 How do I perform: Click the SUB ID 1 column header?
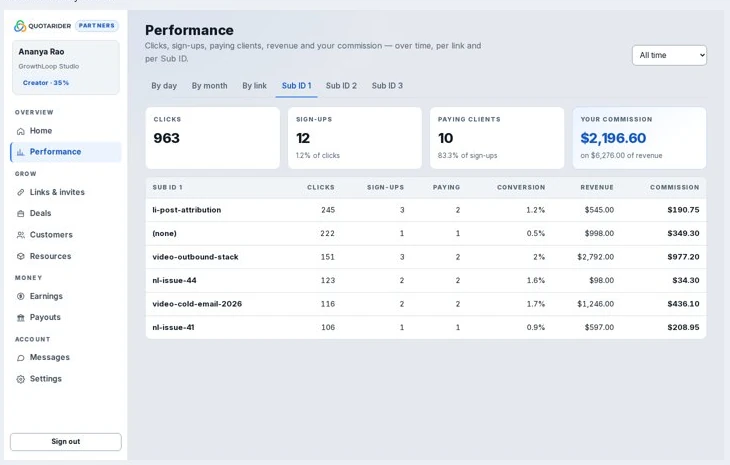pyautogui.click(x=167, y=188)
